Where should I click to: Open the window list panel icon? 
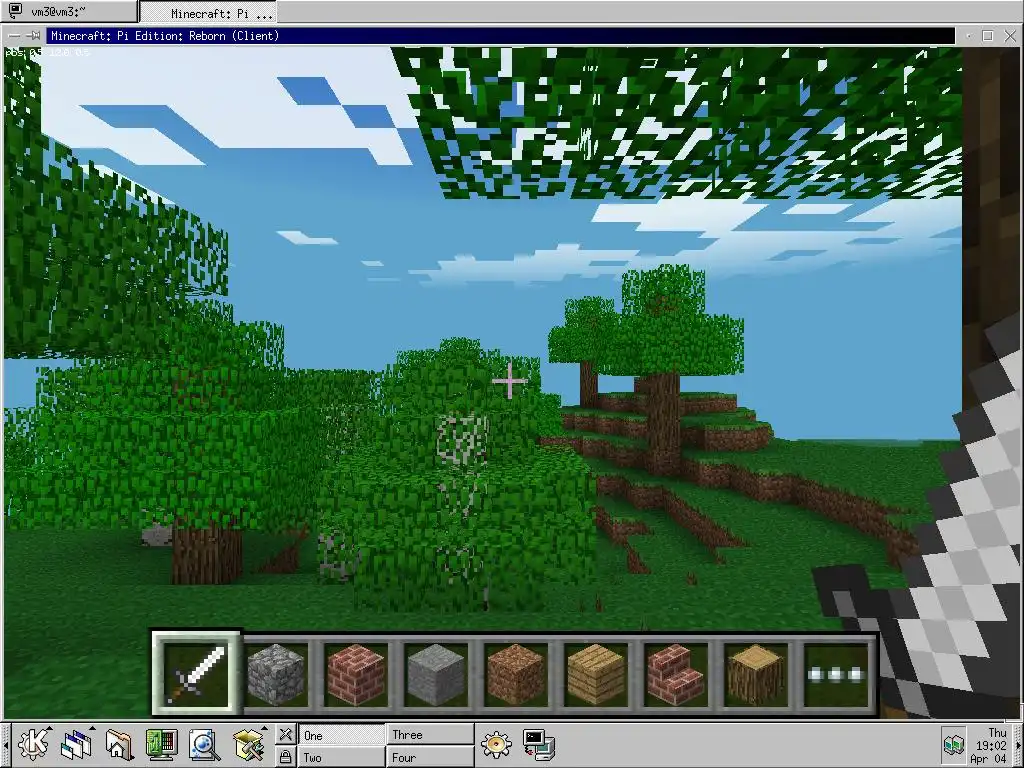76,745
